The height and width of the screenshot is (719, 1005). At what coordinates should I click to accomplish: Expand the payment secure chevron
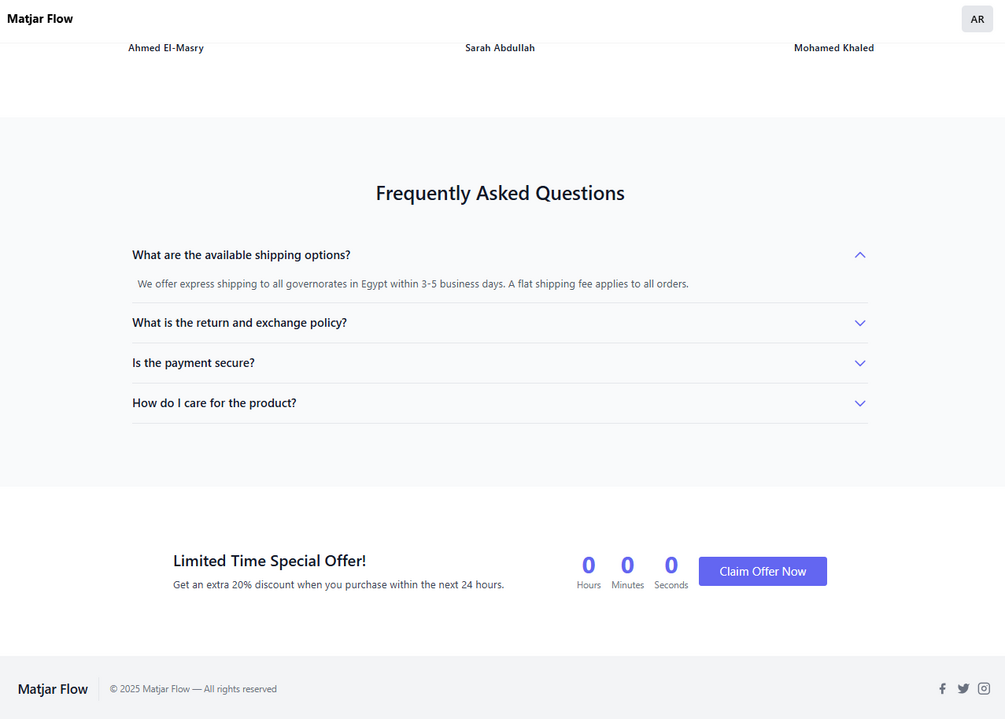860,363
